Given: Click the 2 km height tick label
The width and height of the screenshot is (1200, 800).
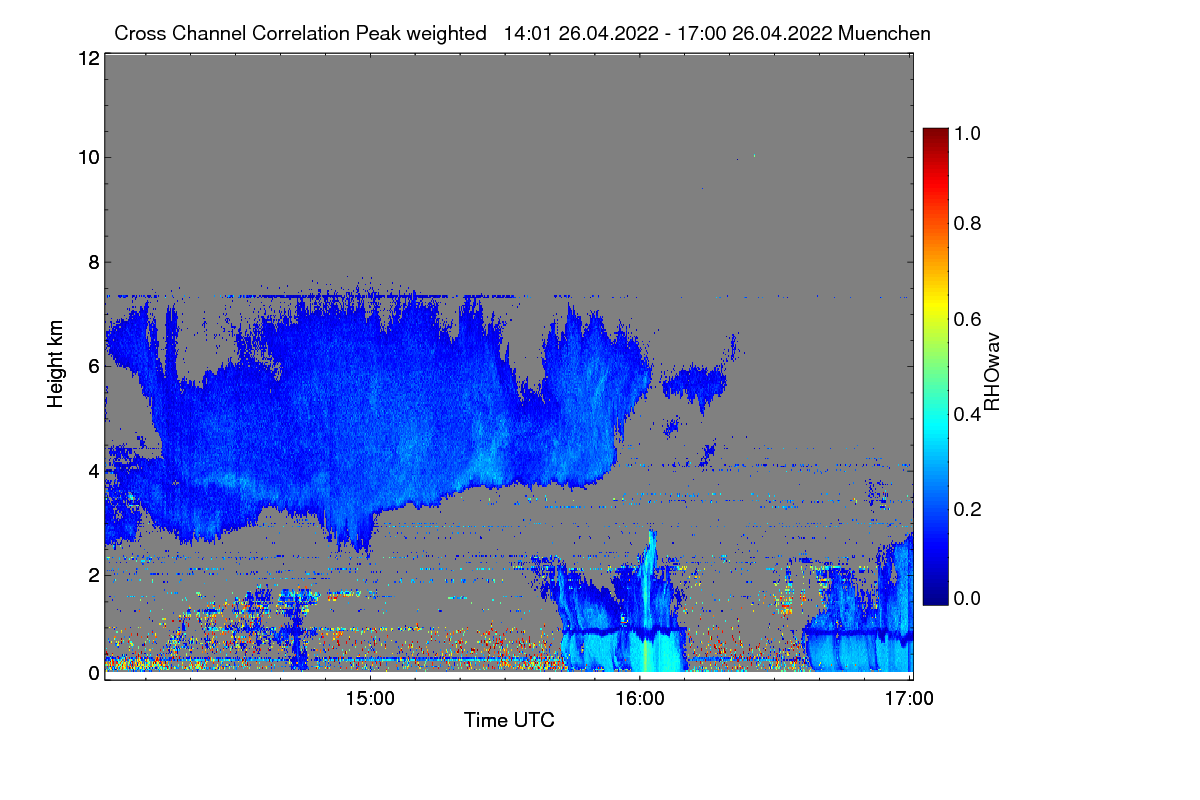Looking at the screenshot, I should 93,575.
